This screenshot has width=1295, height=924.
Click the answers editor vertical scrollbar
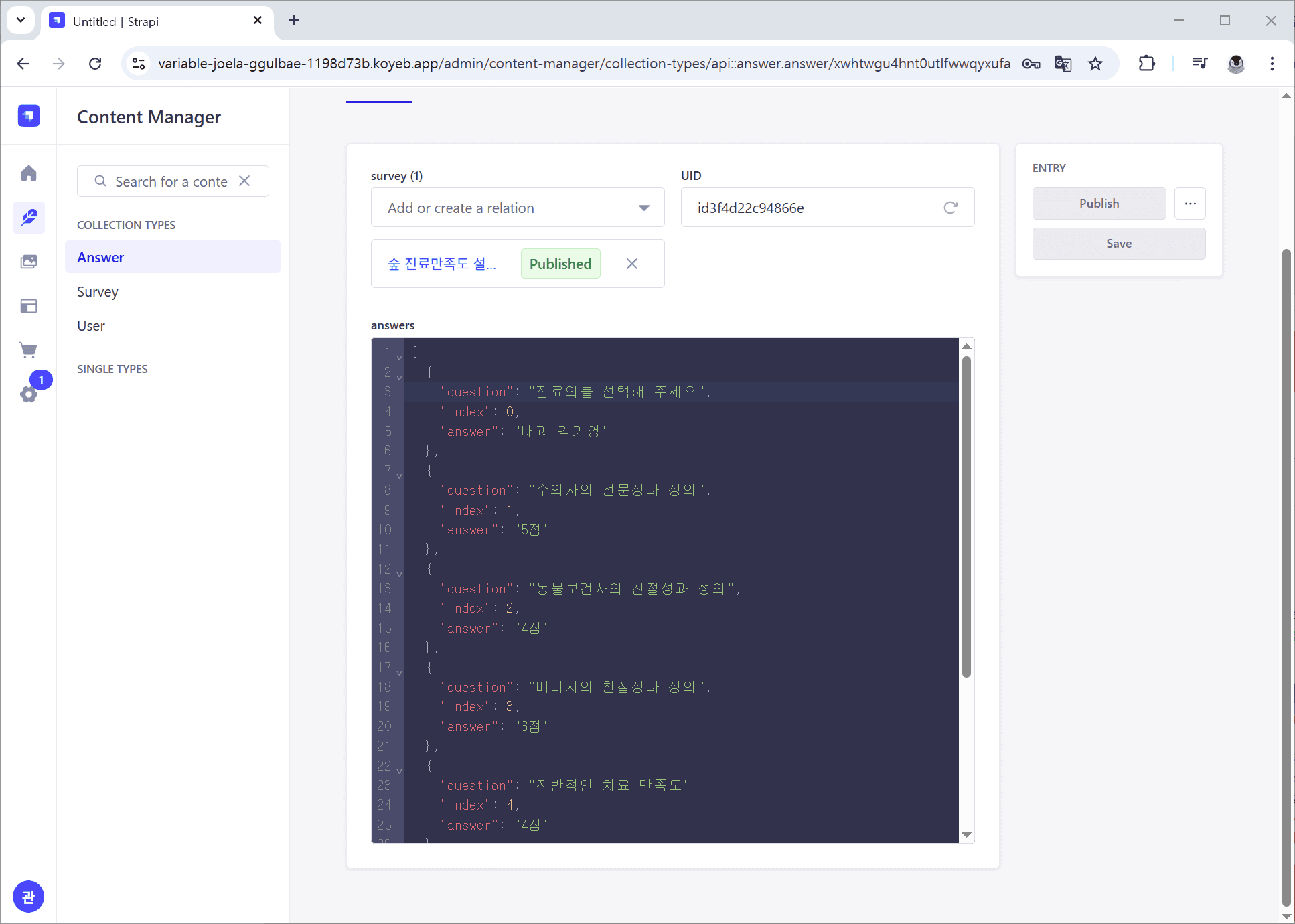point(966,516)
